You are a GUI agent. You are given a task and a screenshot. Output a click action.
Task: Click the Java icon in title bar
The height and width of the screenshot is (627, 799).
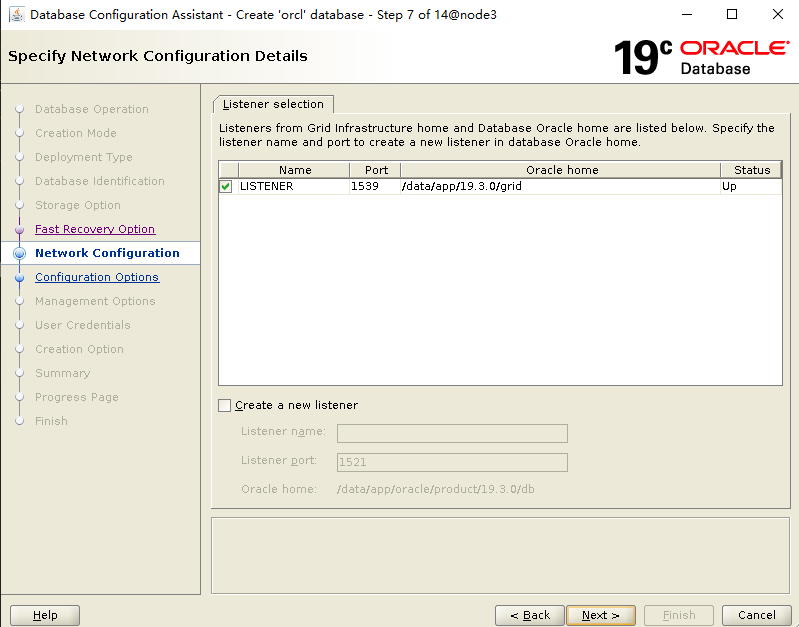pos(16,14)
